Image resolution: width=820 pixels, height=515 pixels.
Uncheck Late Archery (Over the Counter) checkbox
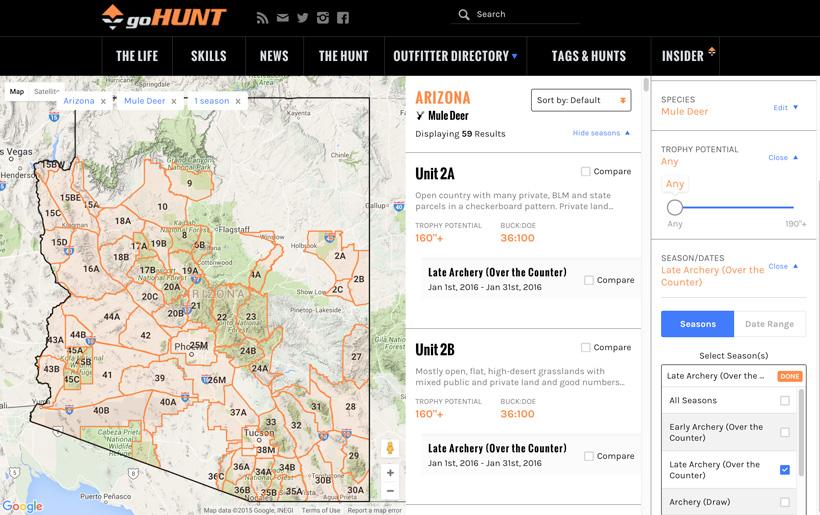coord(784,470)
